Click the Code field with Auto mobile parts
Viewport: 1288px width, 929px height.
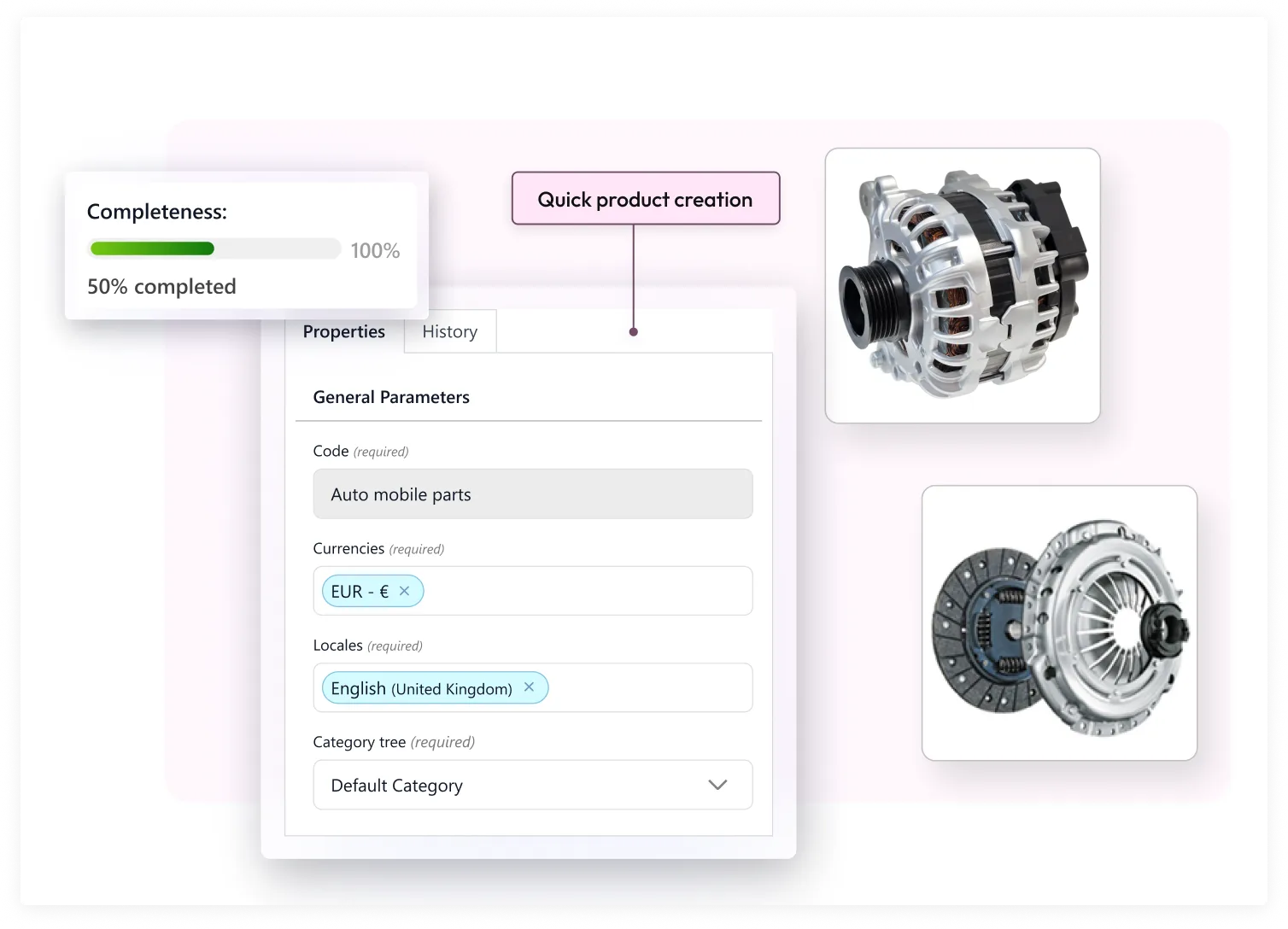pyautogui.click(x=532, y=494)
